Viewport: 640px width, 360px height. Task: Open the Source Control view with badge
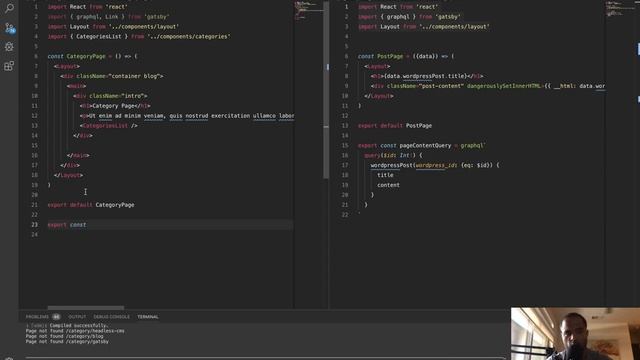pyautogui.click(x=9, y=28)
